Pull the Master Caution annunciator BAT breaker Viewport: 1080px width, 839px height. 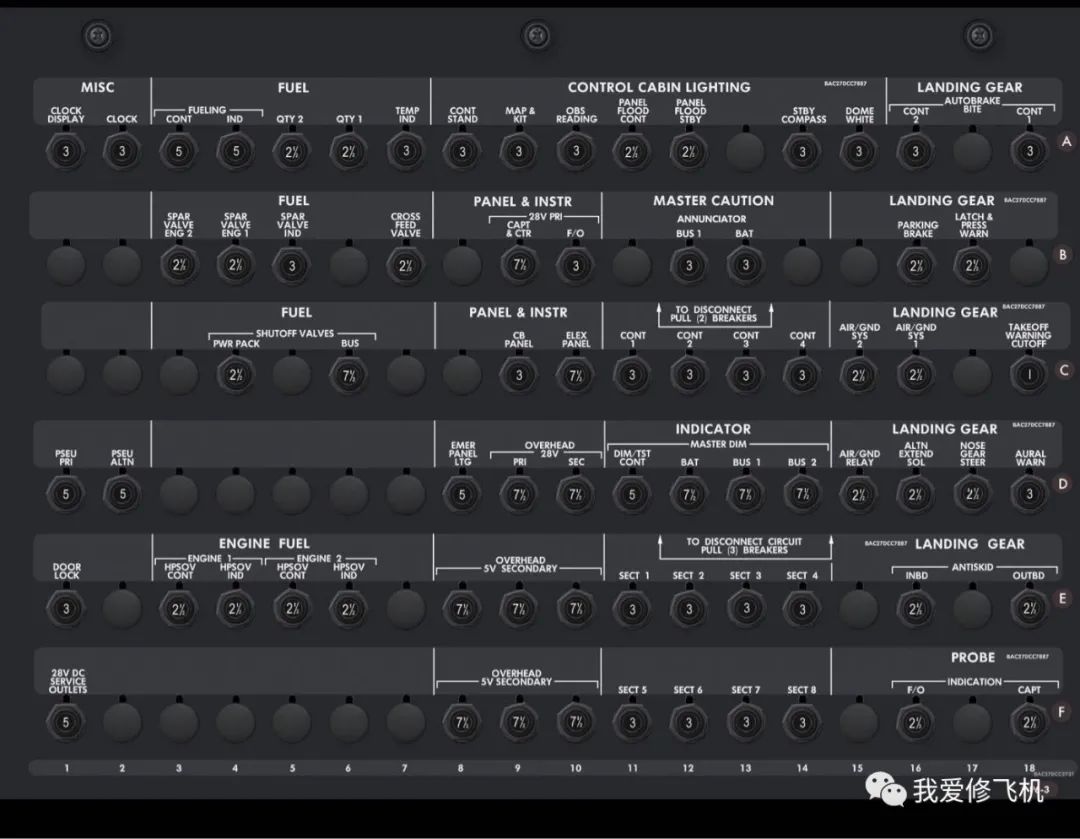tap(745, 265)
